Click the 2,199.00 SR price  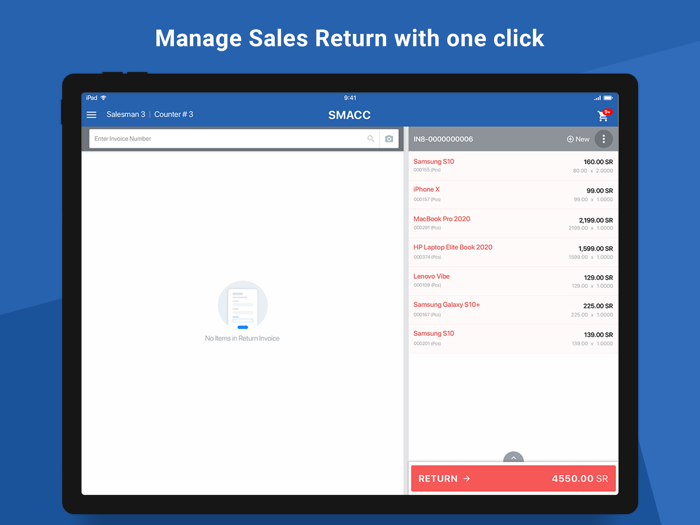596,220
